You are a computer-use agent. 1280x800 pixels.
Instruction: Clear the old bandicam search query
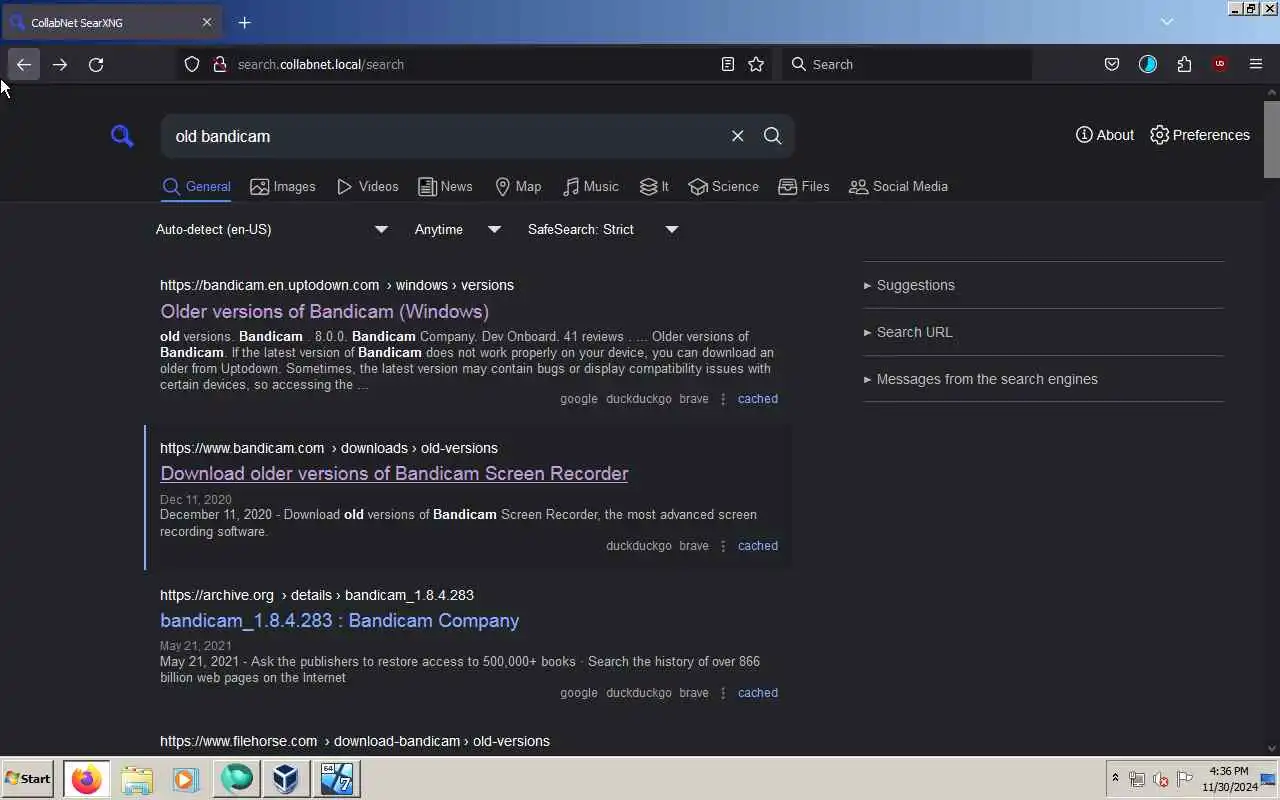tap(738, 136)
